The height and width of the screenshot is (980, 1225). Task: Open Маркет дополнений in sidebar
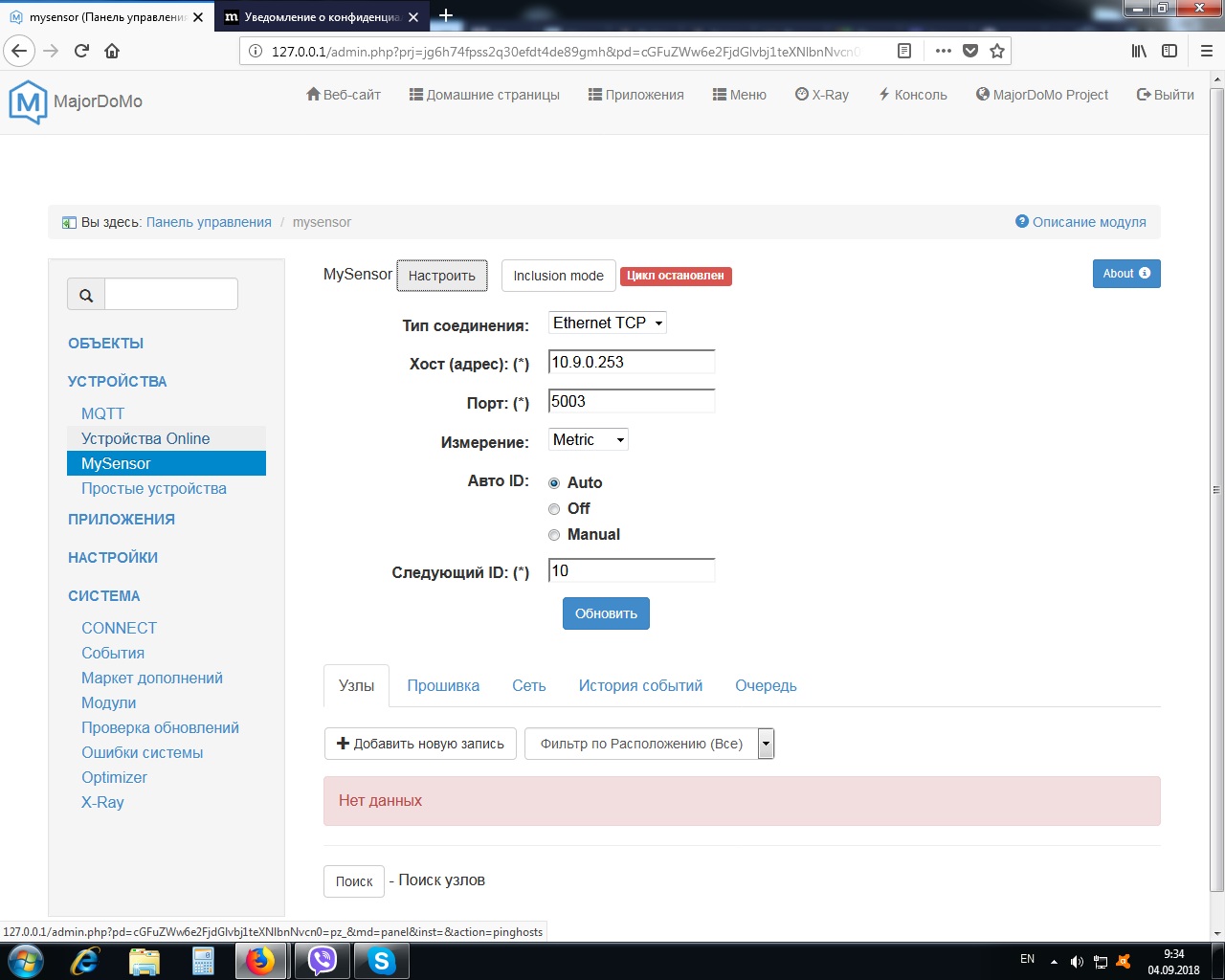point(152,678)
